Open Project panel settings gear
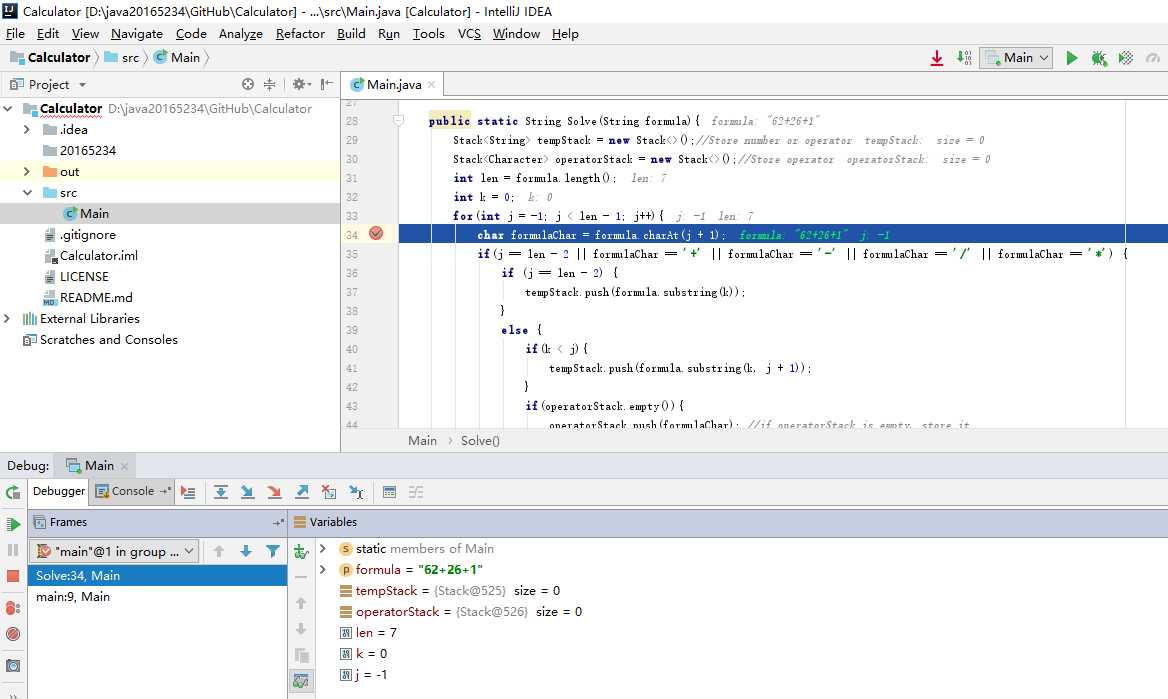This screenshot has height=699, width=1168. pos(299,84)
